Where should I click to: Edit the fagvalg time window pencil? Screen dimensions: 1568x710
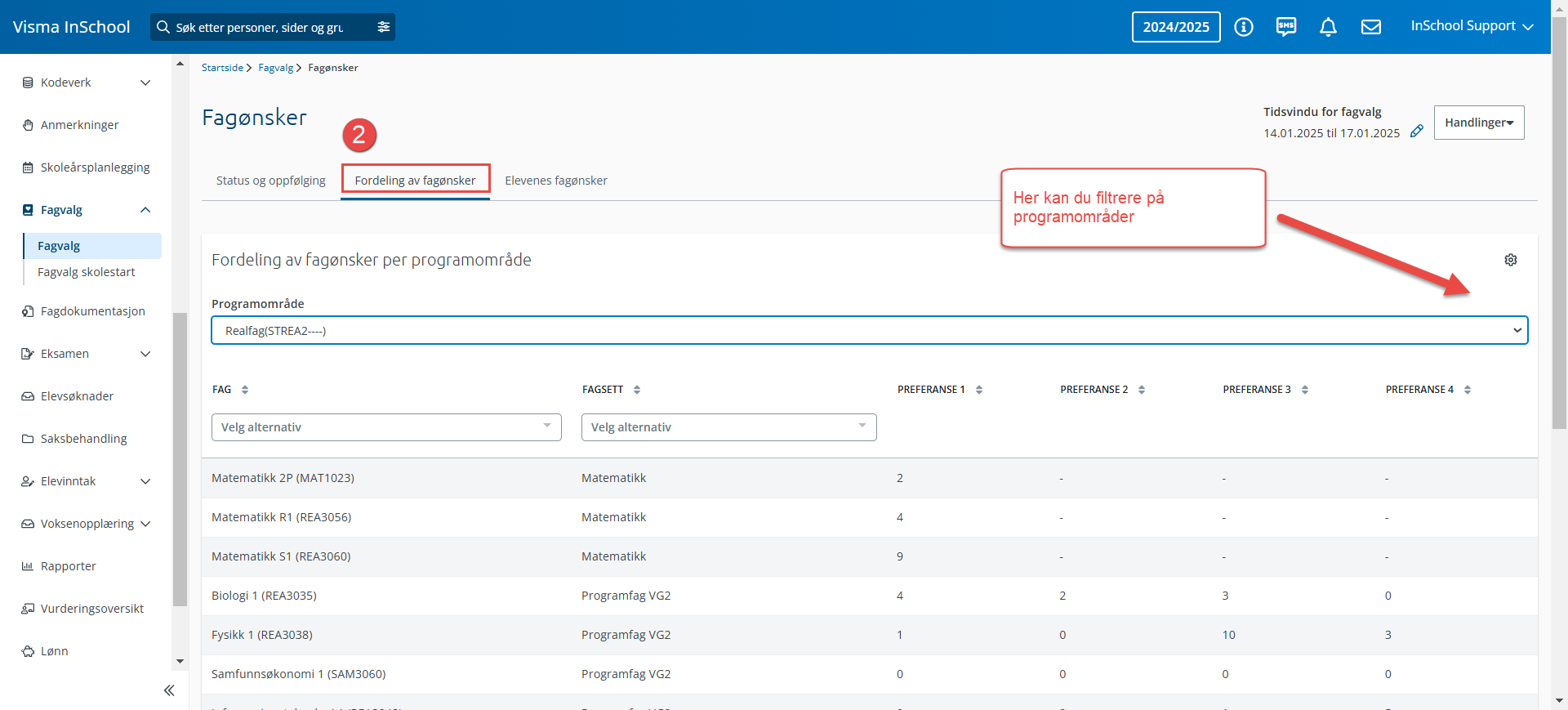[1417, 131]
